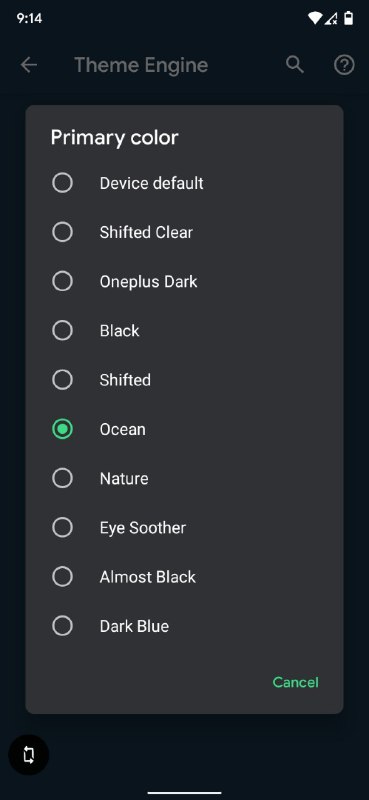
Task: Check the Wi-Fi status icon
Action: (x=315, y=19)
